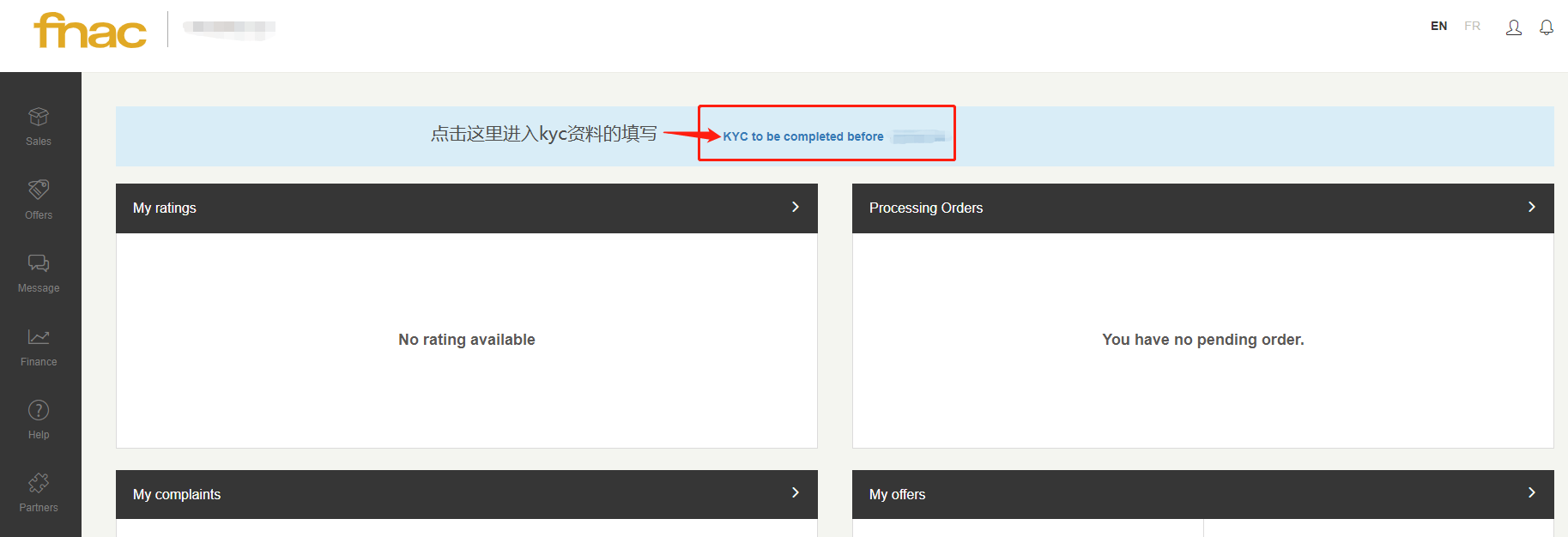This screenshot has height=537, width=1568.
Task: Select the My offers header title
Action: click(x=897, y=494)
